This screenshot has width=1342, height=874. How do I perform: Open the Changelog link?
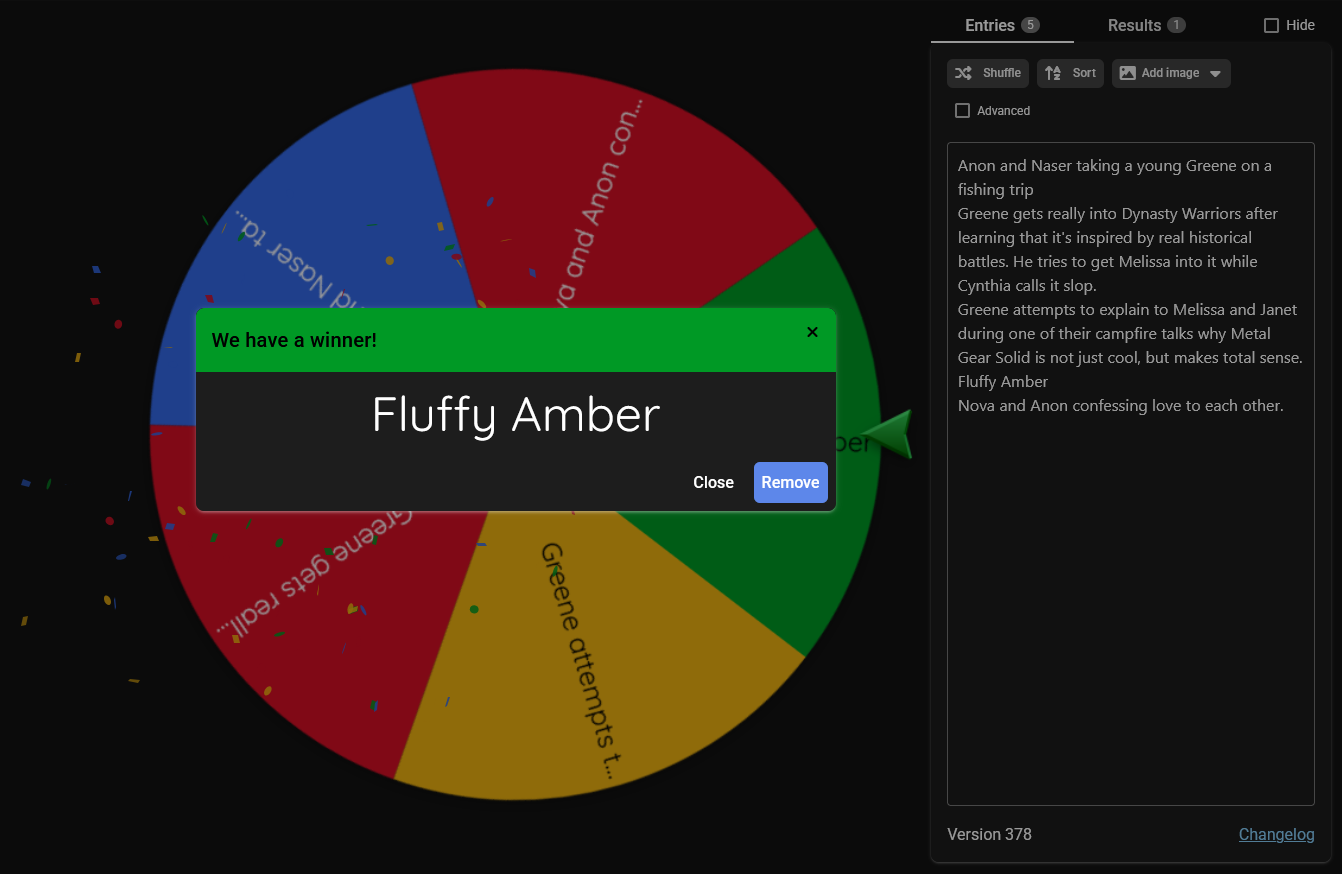point(1276,834)
